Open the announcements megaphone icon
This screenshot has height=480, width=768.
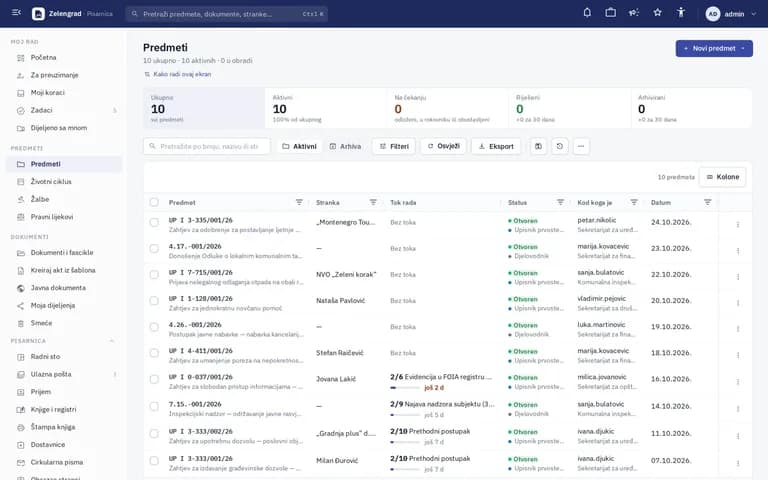point(634,13)
